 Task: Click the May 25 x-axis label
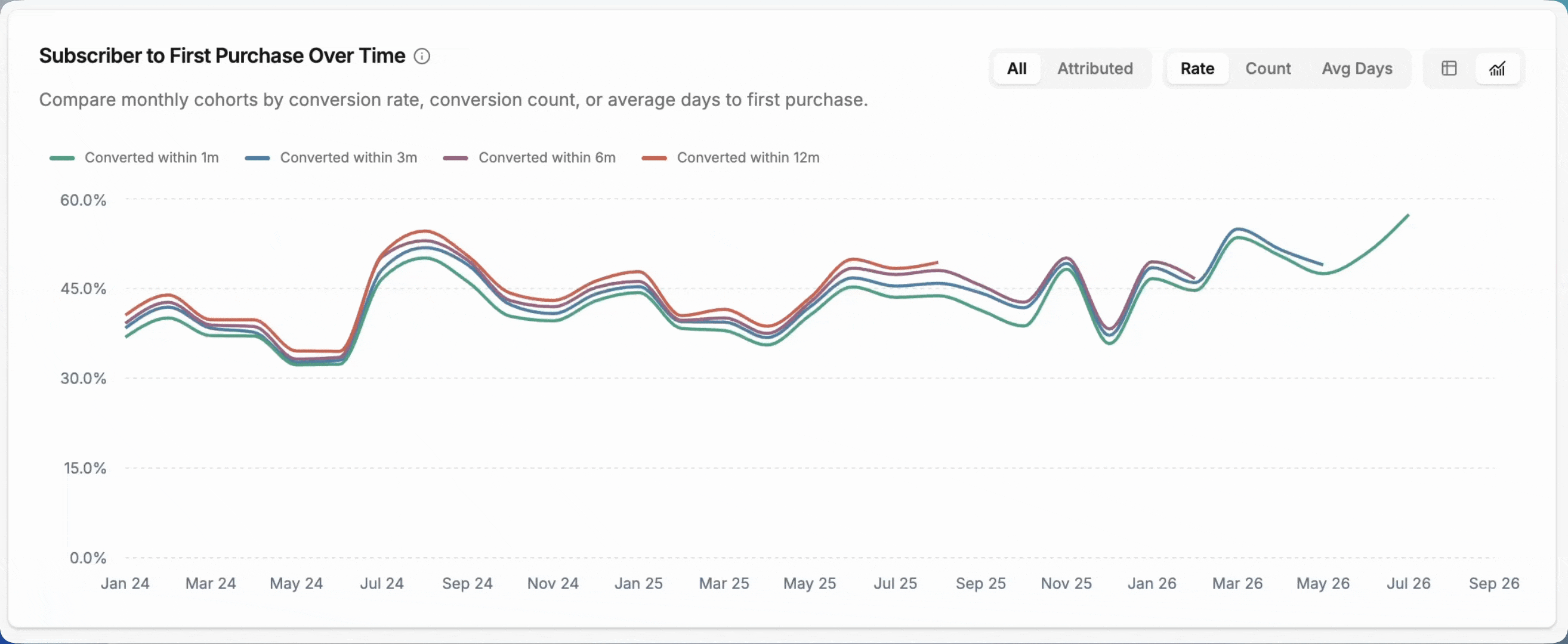(810, 584)
